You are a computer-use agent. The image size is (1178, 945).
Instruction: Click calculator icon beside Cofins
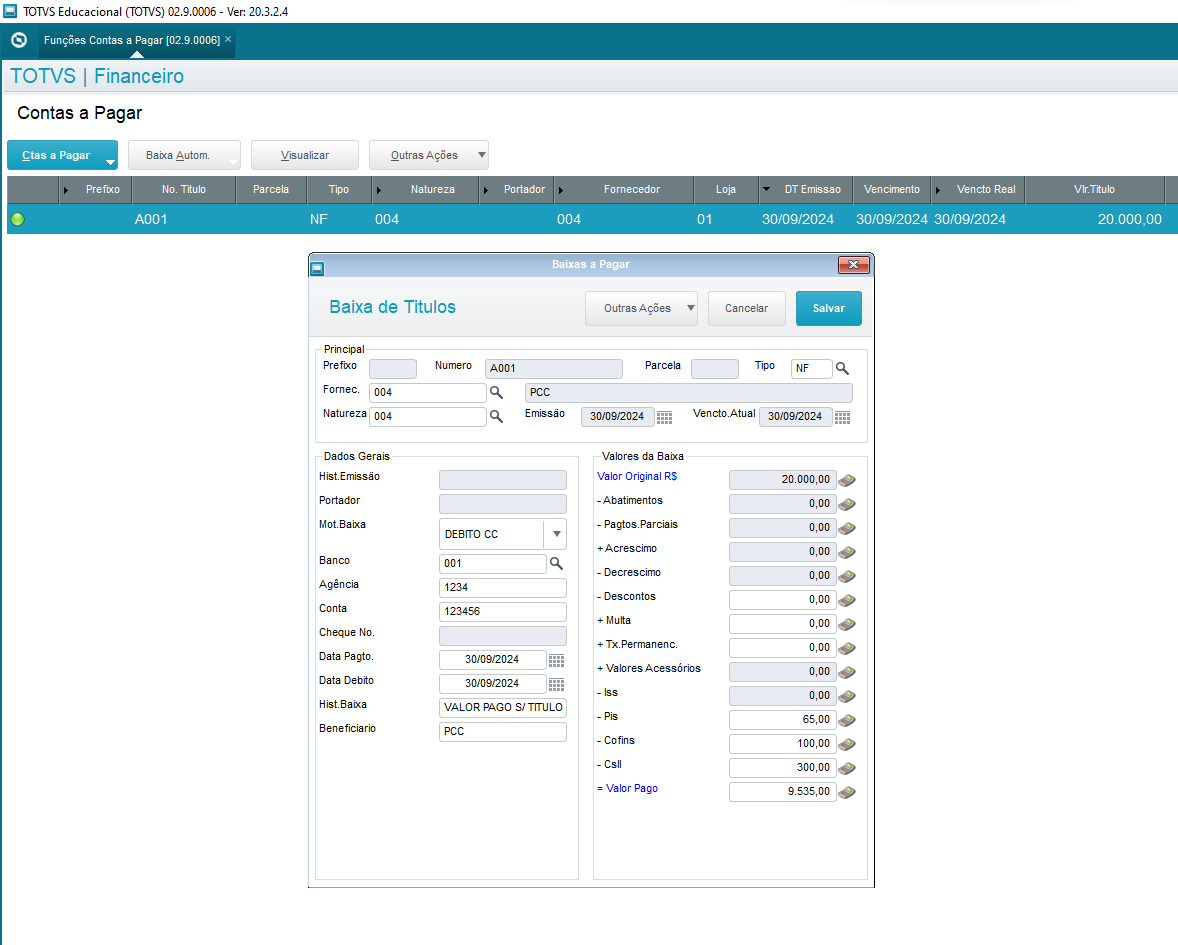pos(847,744)
